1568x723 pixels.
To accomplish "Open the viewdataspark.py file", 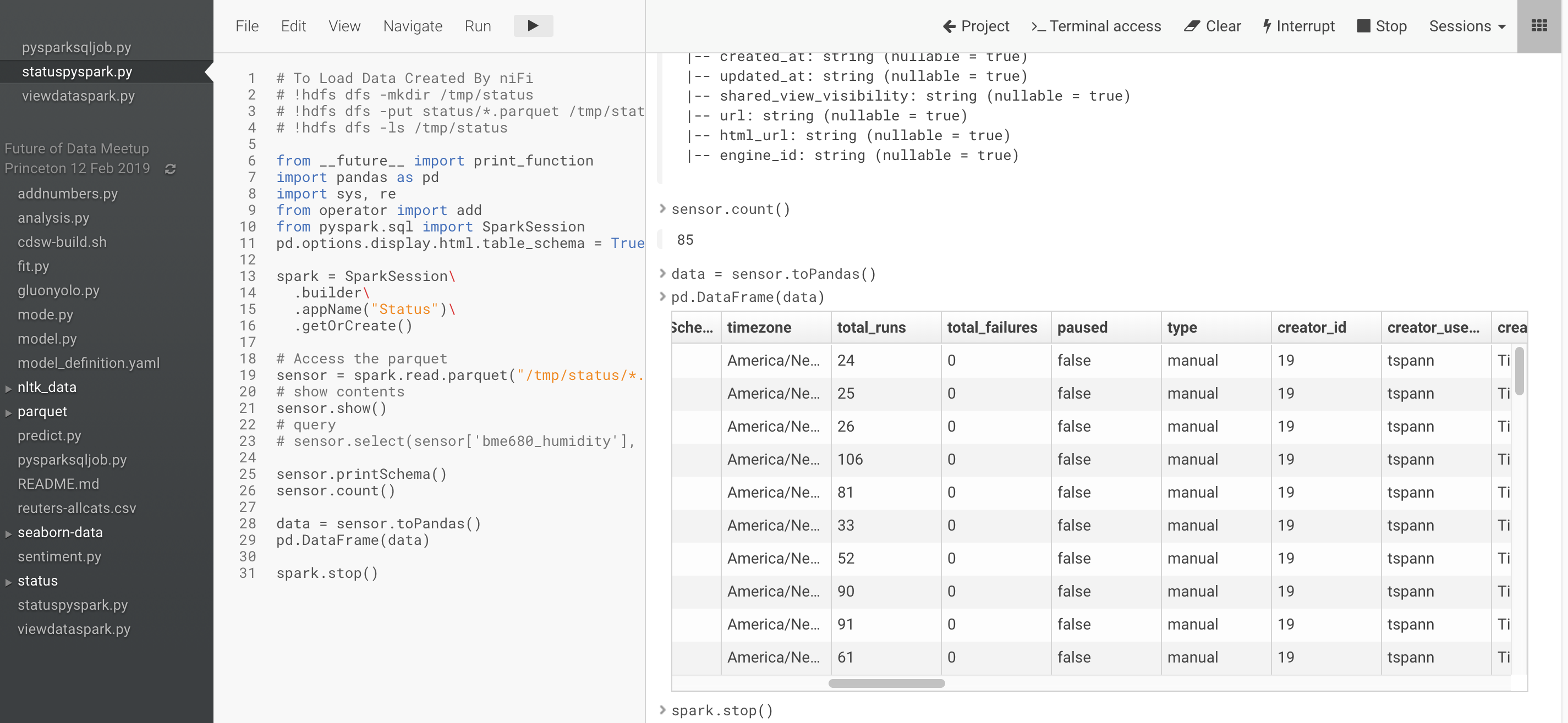I will (79, 96).
